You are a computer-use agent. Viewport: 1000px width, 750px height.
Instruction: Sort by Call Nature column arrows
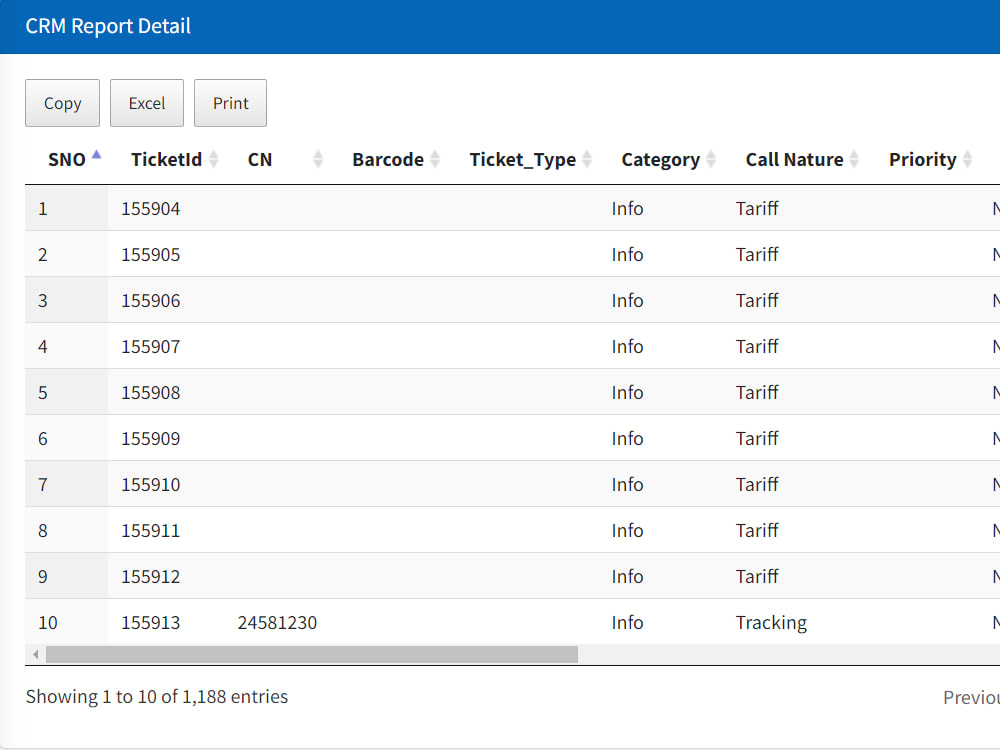pos(855,159)
